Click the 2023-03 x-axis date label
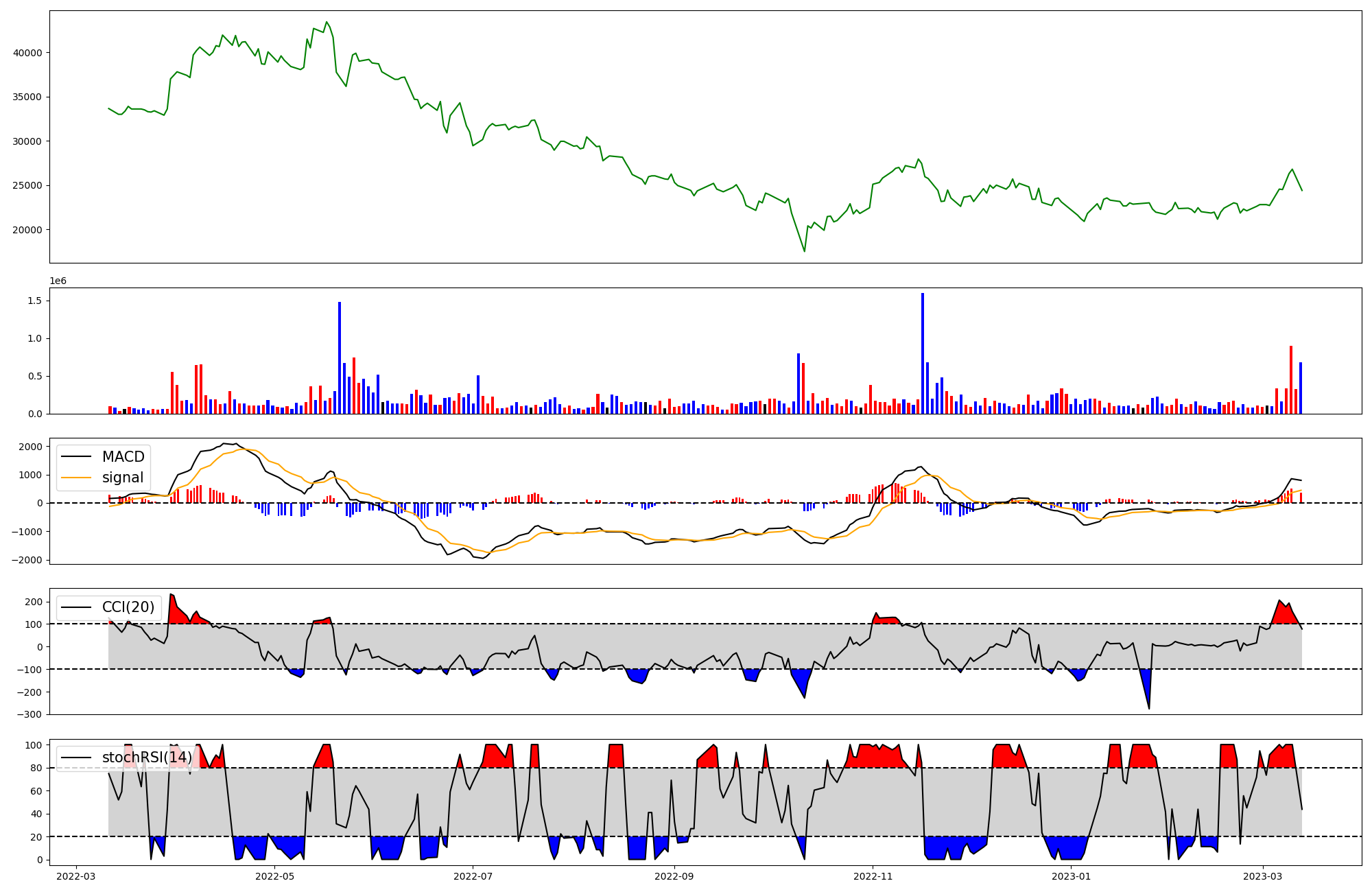This screenshot has width=1372, height=892. click(x=1262, y=876)
